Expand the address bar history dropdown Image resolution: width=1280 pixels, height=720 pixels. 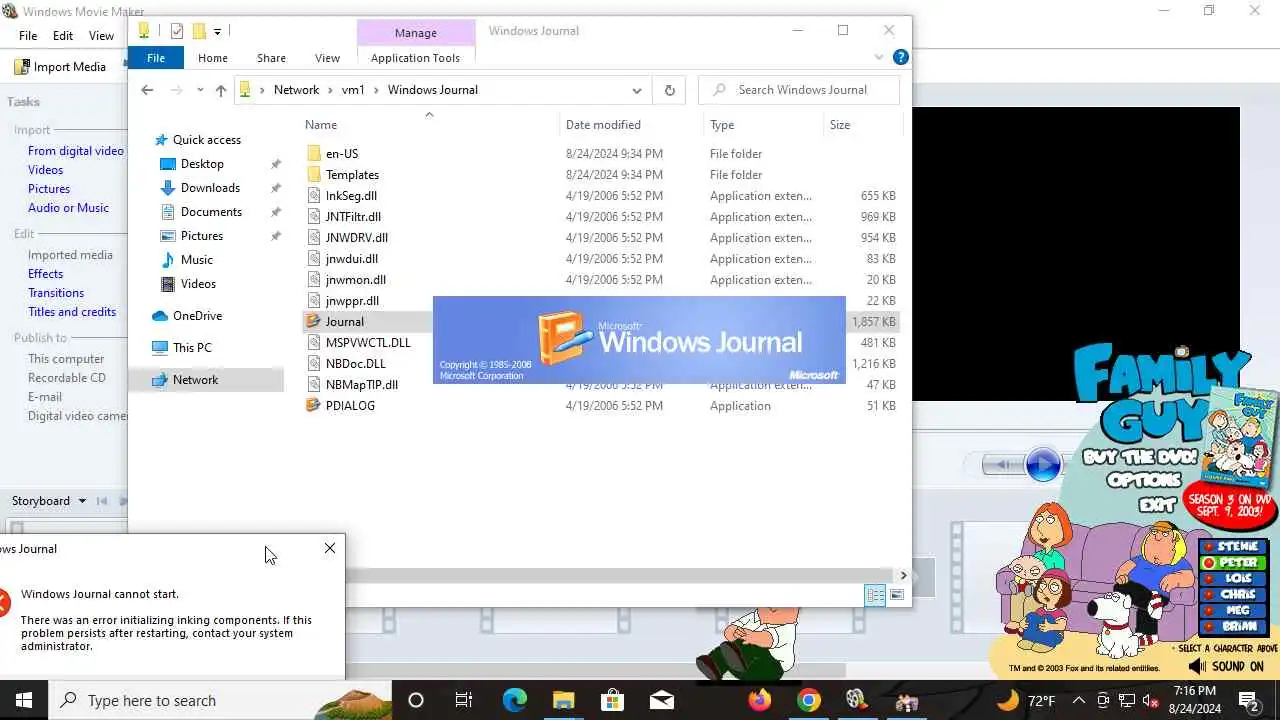(636, 90)
